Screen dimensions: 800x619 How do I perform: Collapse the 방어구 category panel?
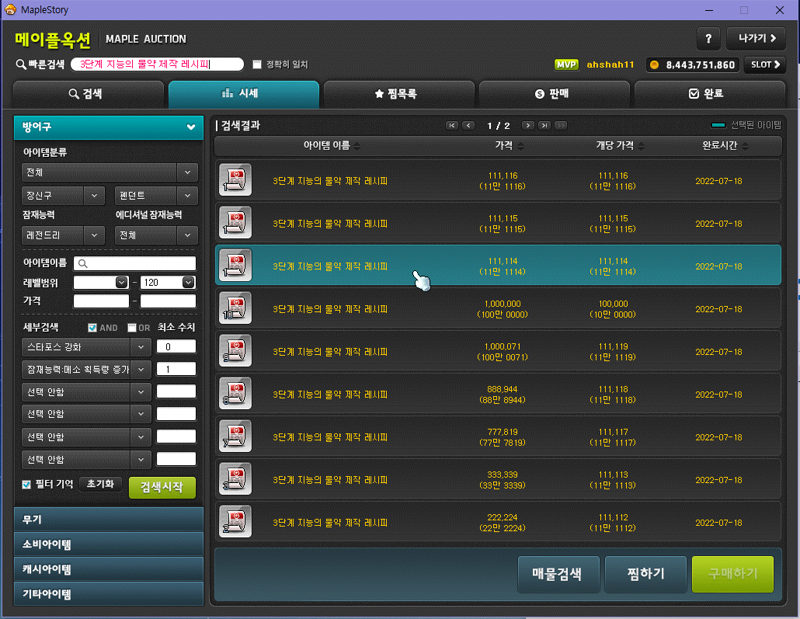click(109, 127)
